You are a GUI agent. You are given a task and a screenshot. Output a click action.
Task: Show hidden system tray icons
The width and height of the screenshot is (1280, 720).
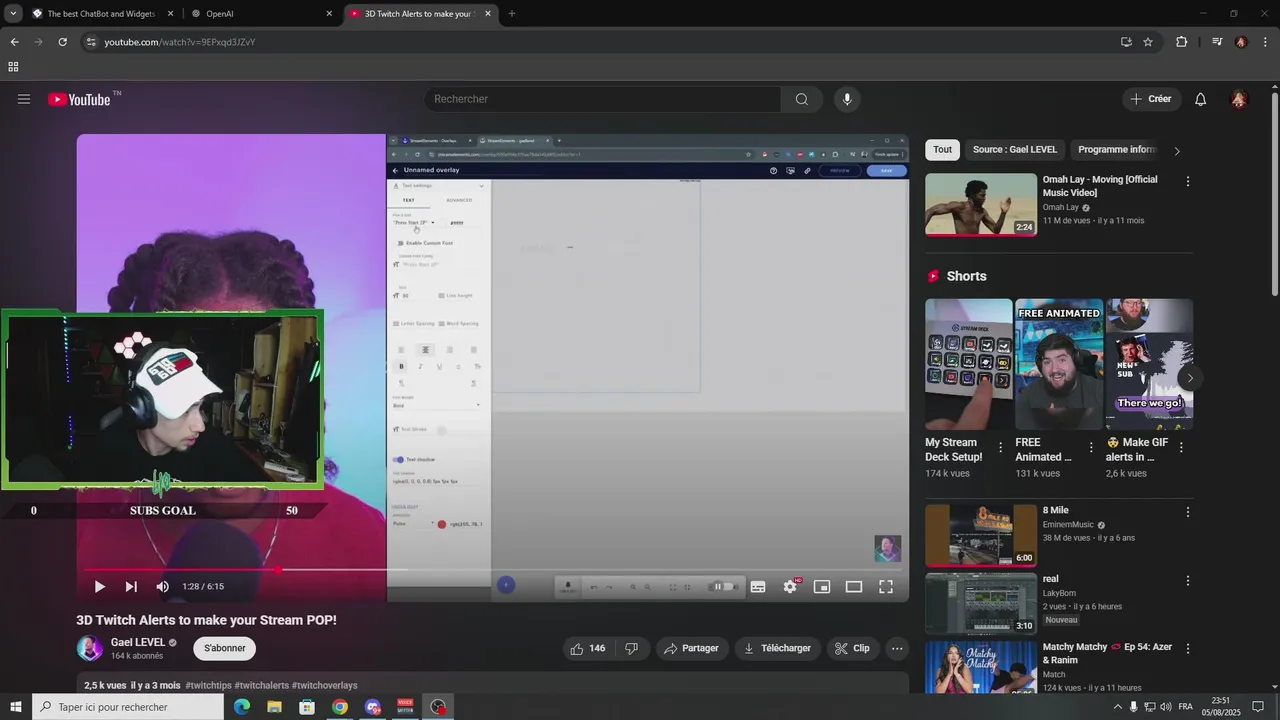tap(1118, 707)
